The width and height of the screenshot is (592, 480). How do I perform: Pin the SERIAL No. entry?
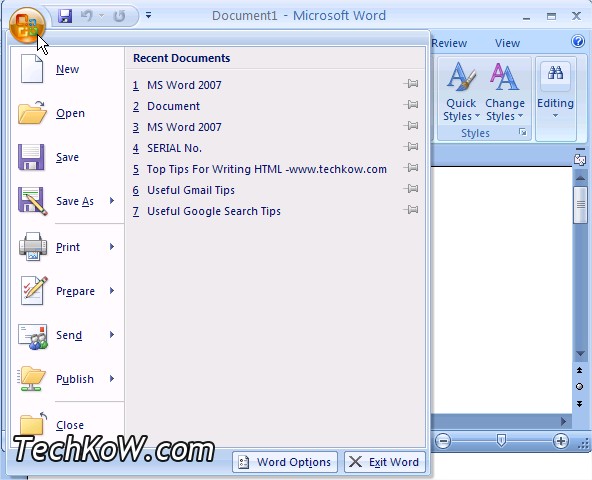[411, 147]
